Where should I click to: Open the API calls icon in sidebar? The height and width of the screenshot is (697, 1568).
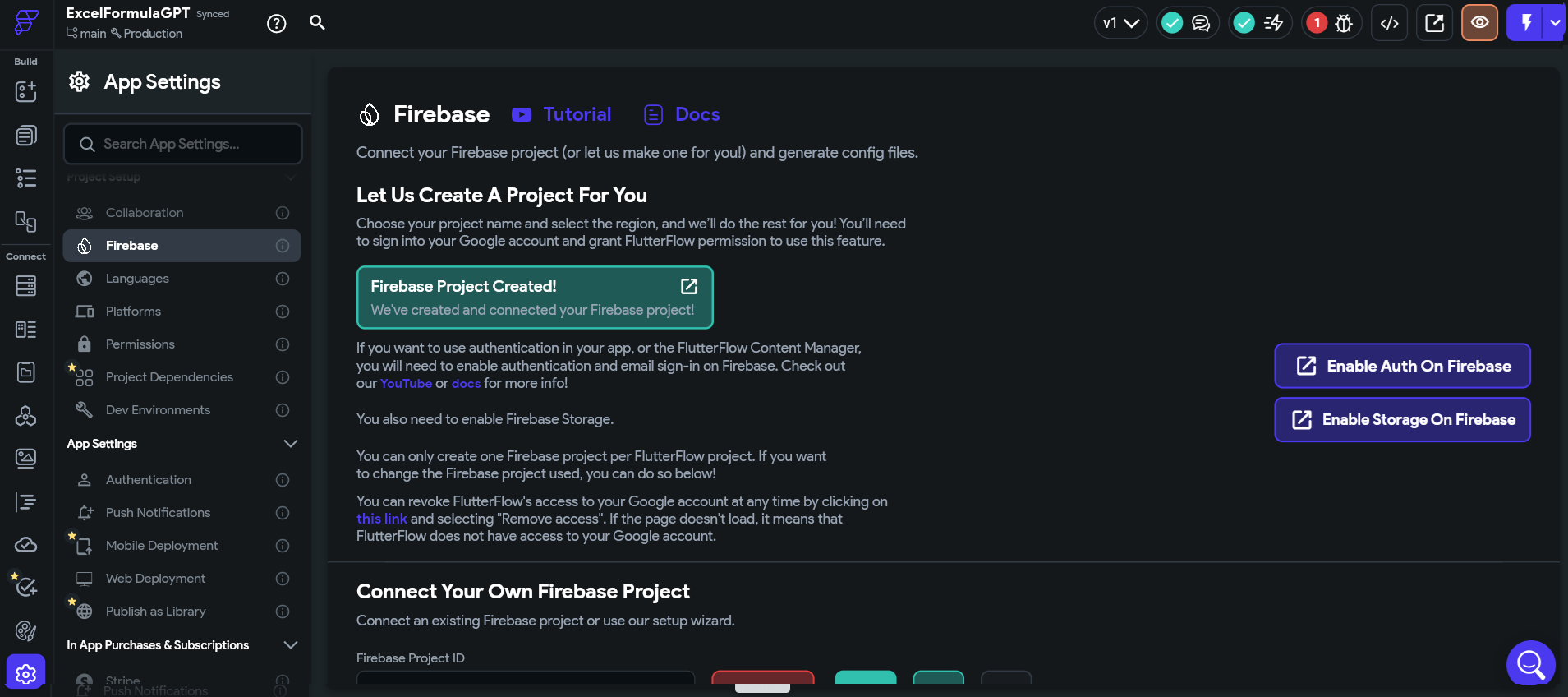click(x=25, y=372)
